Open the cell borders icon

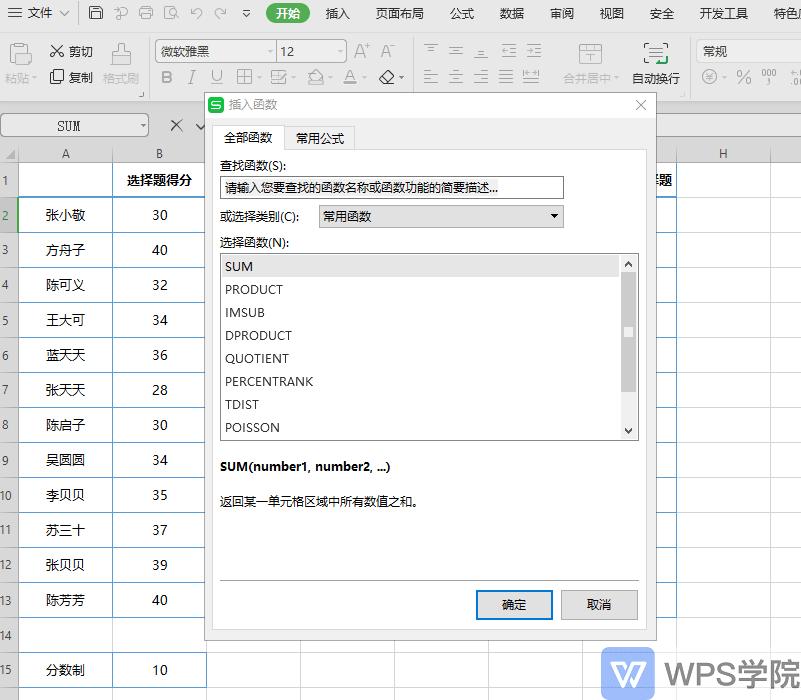tap(246, 76)
